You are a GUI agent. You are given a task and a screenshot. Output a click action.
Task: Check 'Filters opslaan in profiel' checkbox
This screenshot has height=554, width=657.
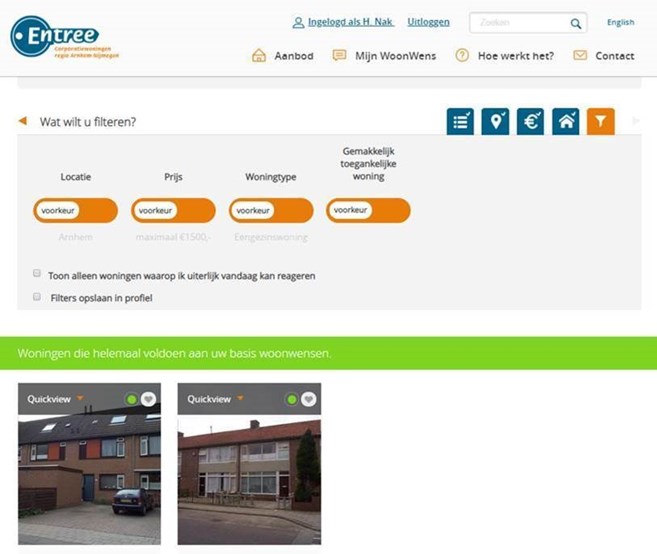pos(37,297)
